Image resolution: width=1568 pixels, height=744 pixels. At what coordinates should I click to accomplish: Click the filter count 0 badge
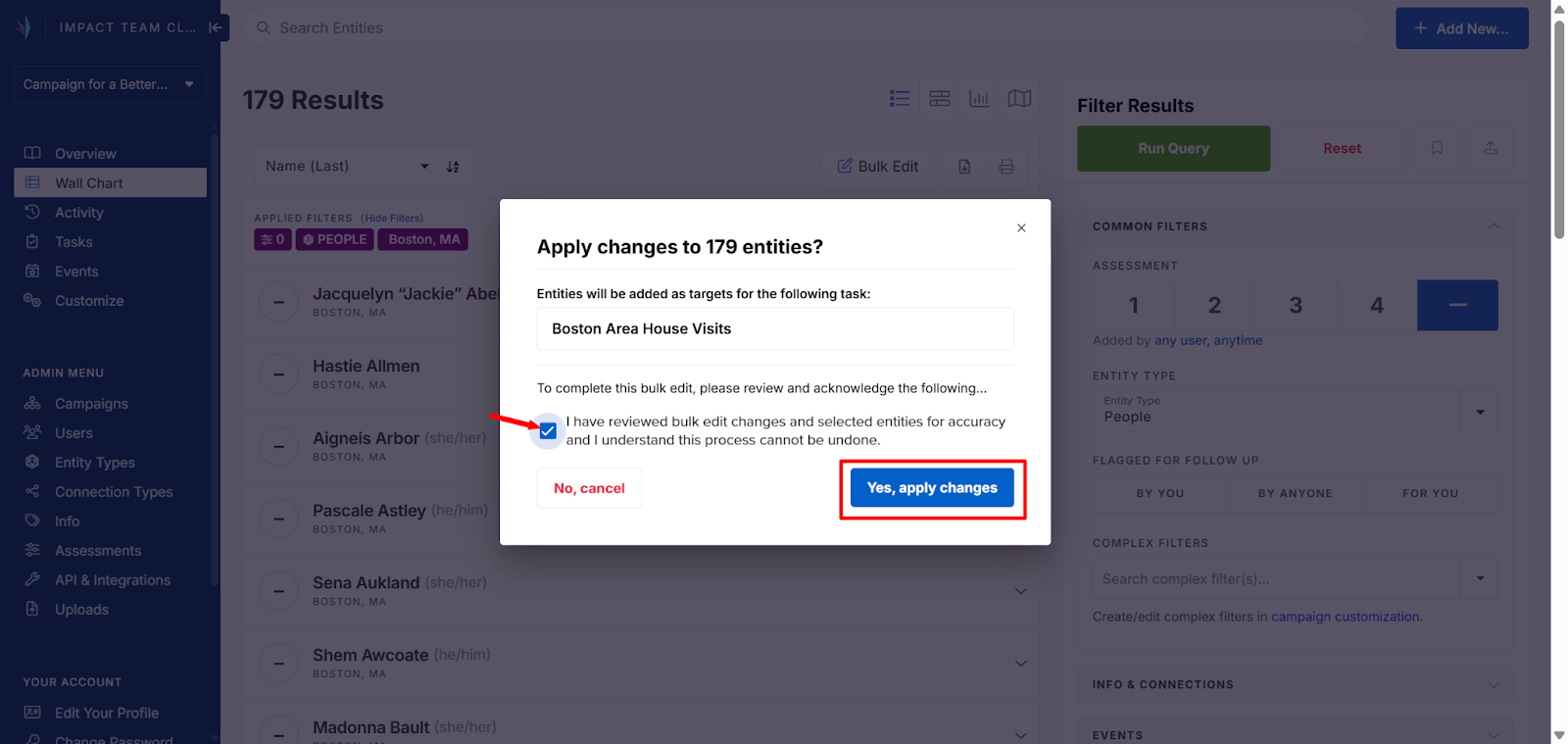click(x=273, y=239)
